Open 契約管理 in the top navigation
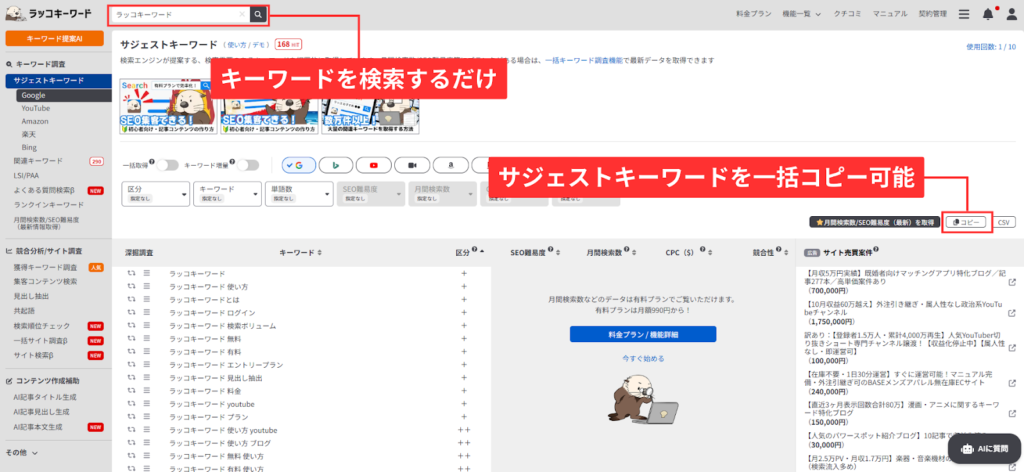Image resolution: width=1024 pixels, height=472 pixels. click(933, 14)
